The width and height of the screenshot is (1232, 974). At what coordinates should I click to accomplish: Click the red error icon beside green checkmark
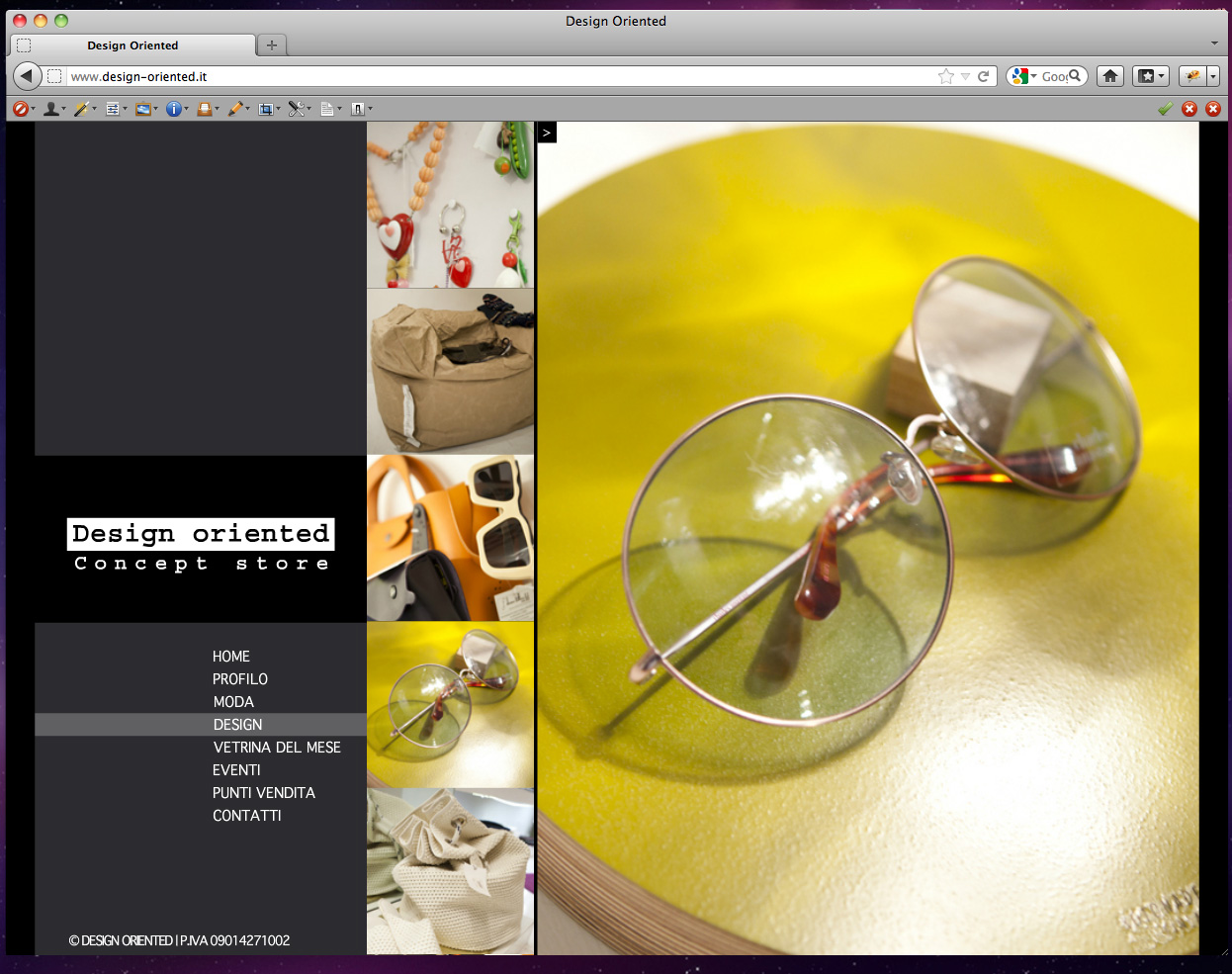point(1189,109)
